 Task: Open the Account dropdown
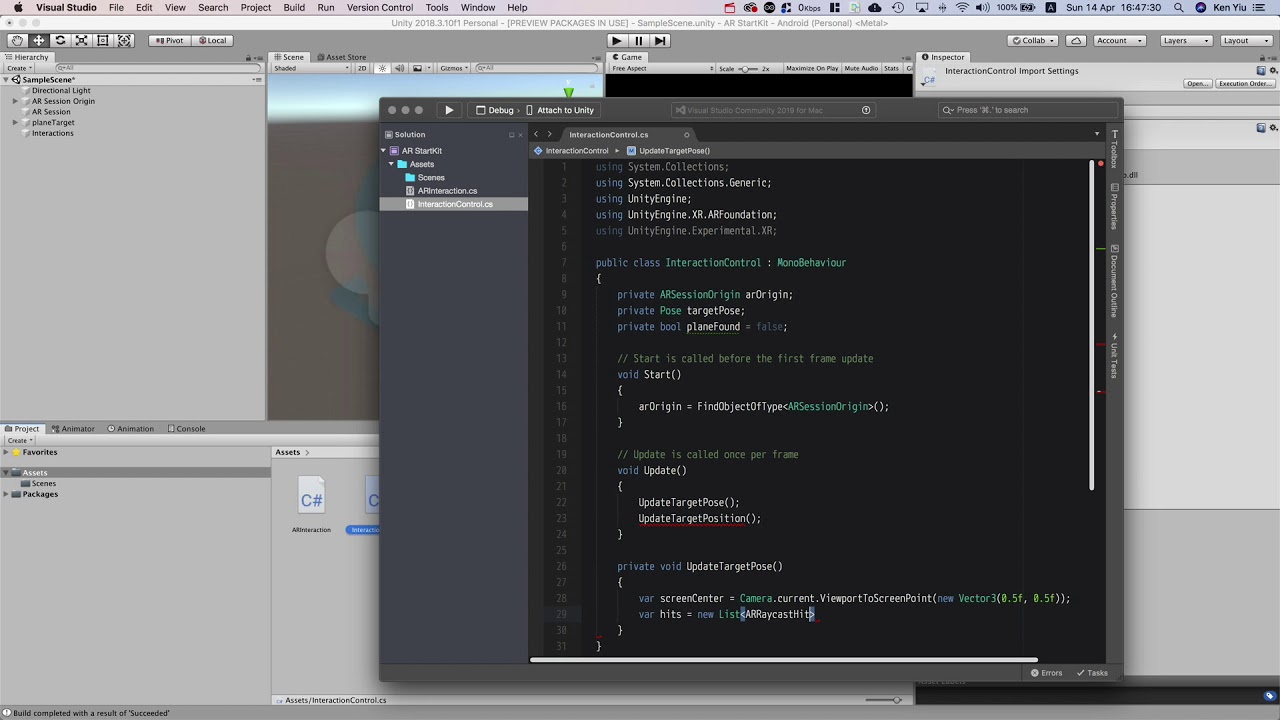pyautogui.click(x=1119, y=40)
